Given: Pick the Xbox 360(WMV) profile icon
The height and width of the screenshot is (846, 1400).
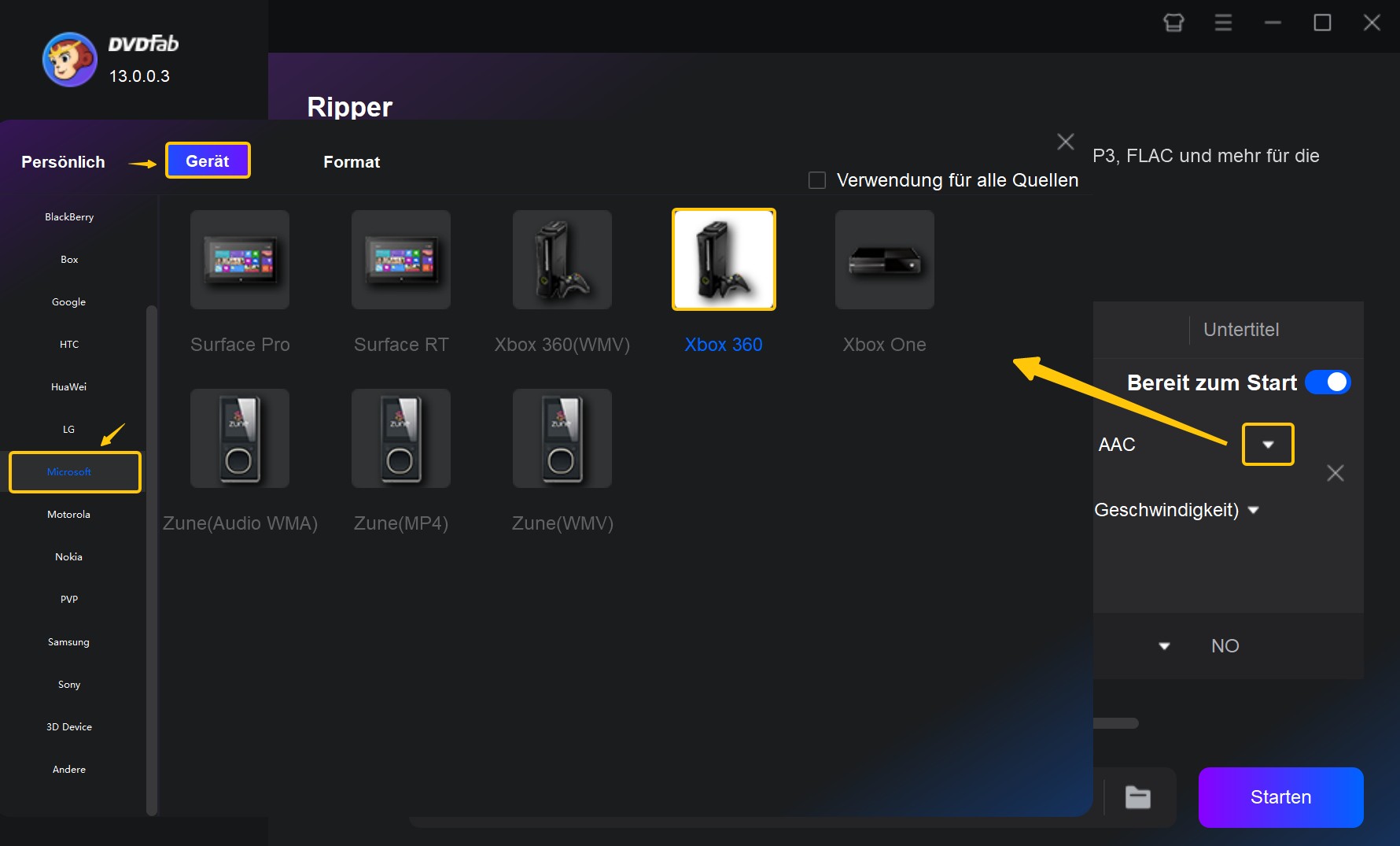Looking at the screenshot, I should [562, 260].
